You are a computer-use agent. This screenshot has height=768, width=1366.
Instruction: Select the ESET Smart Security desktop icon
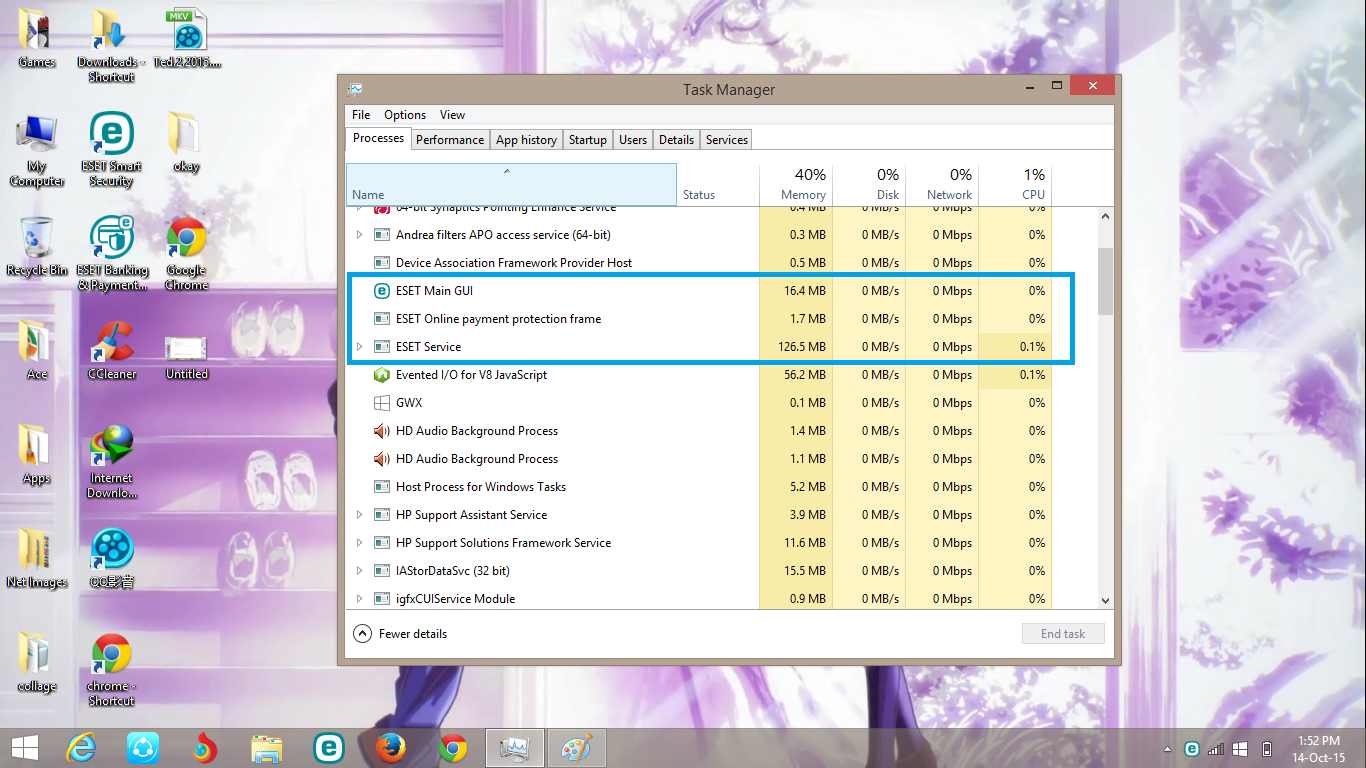click(111, 150)
